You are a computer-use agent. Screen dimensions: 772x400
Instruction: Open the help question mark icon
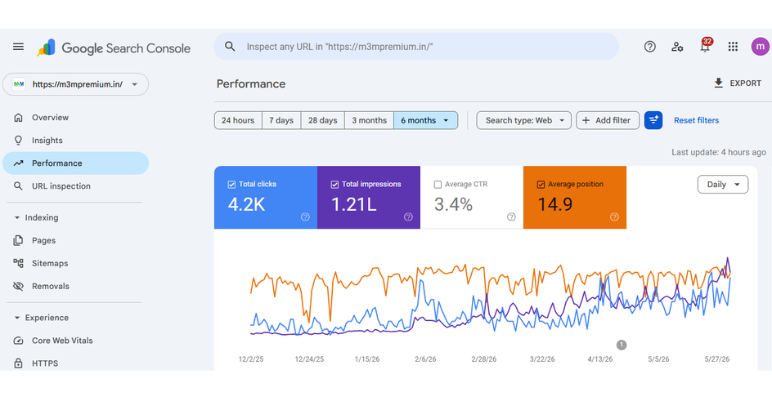click(650, 47)
